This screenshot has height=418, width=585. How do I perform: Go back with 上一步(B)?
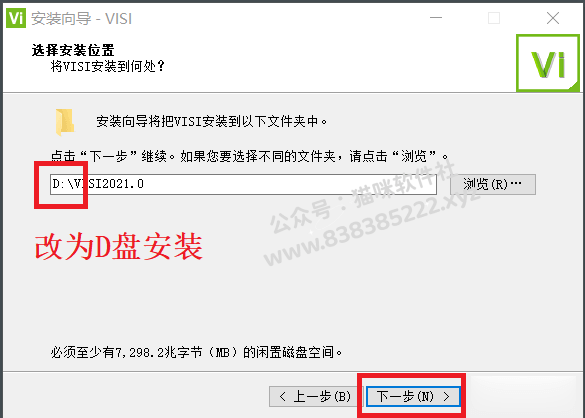[315, 396]
